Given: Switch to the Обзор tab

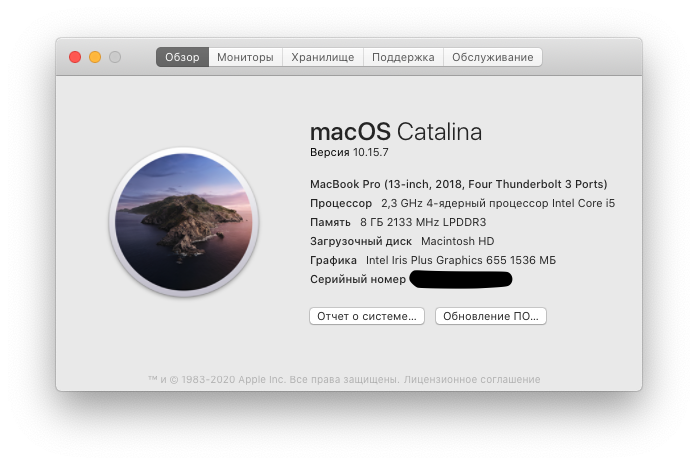Looking at the screenshot, I should click(x=182, y=57).
